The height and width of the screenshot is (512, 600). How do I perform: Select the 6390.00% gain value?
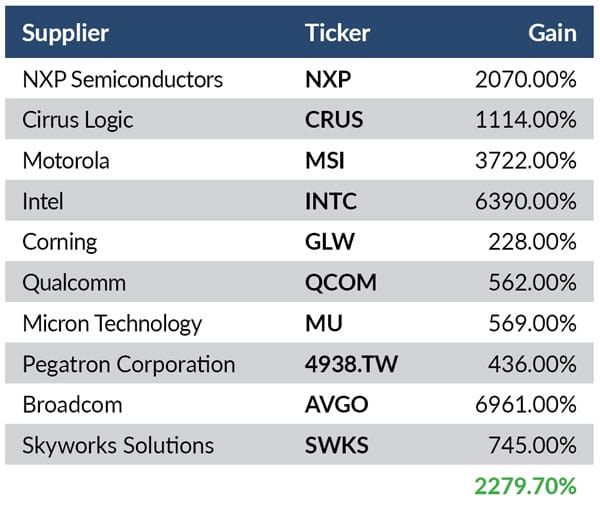tap(528, 201)
